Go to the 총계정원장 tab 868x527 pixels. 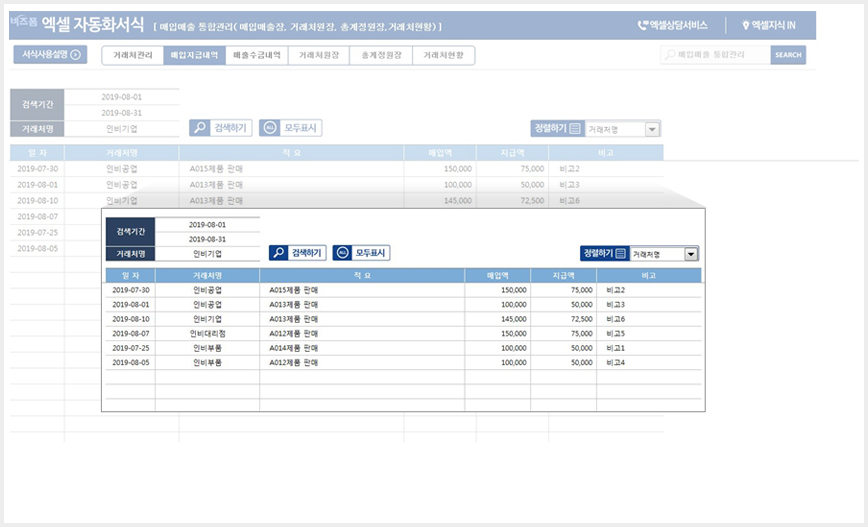381,55
